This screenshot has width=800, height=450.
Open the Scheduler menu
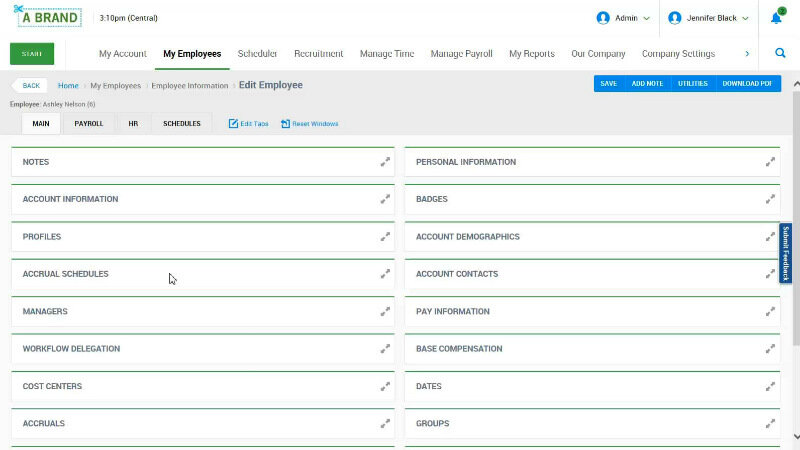pos(257,54)
